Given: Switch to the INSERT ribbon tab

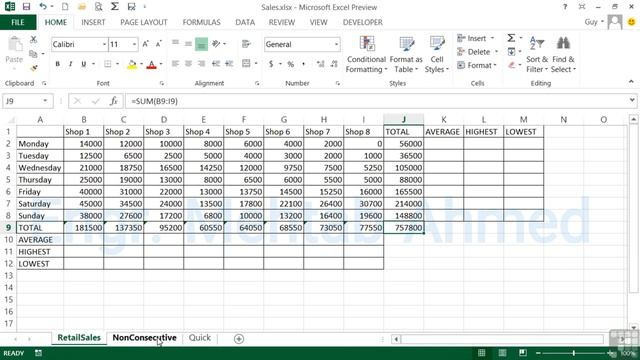Looking at the screenshot, I should [x=93, y=22].
